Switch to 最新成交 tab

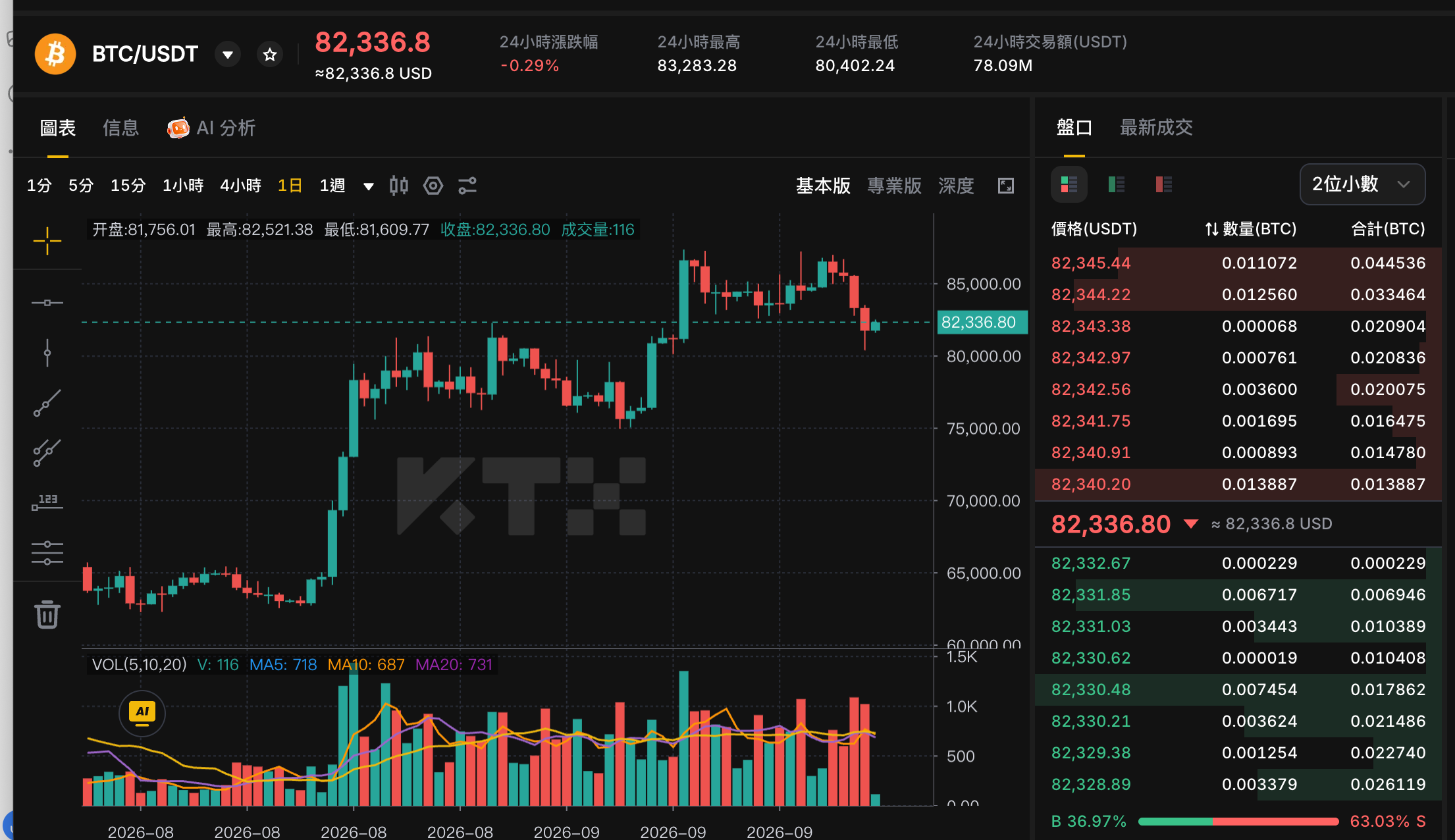point(1157,127)
